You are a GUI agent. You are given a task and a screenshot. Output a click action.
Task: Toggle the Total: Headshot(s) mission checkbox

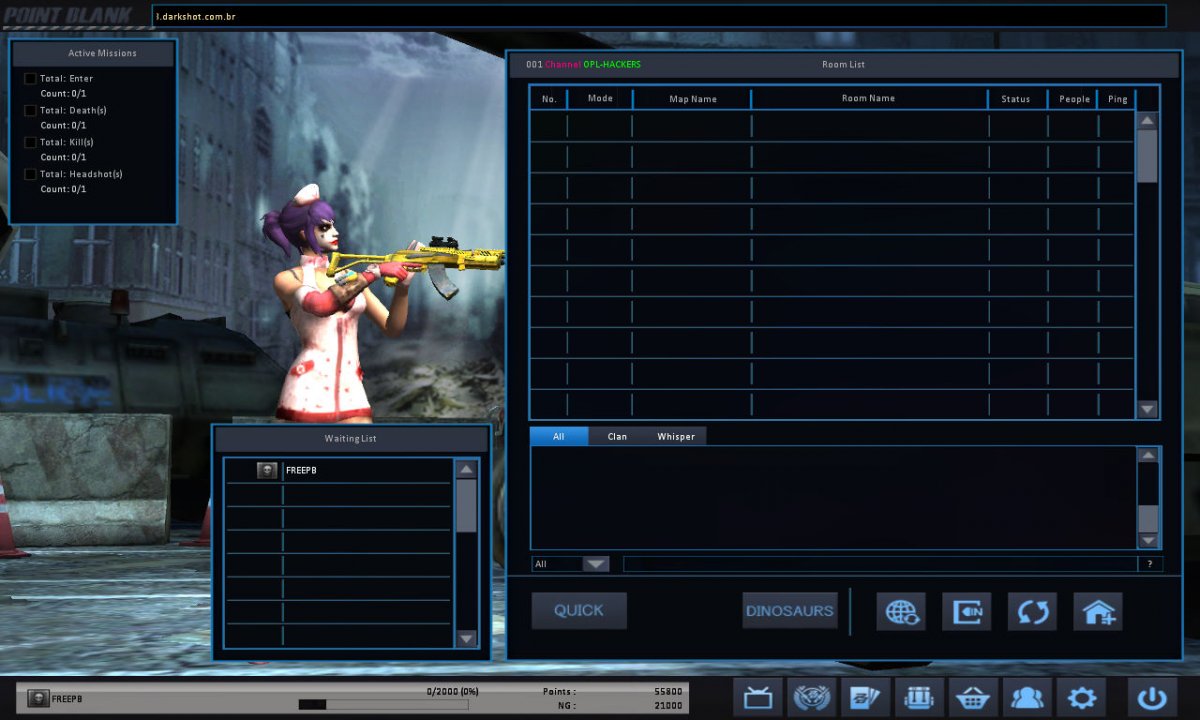pos(30,174)
